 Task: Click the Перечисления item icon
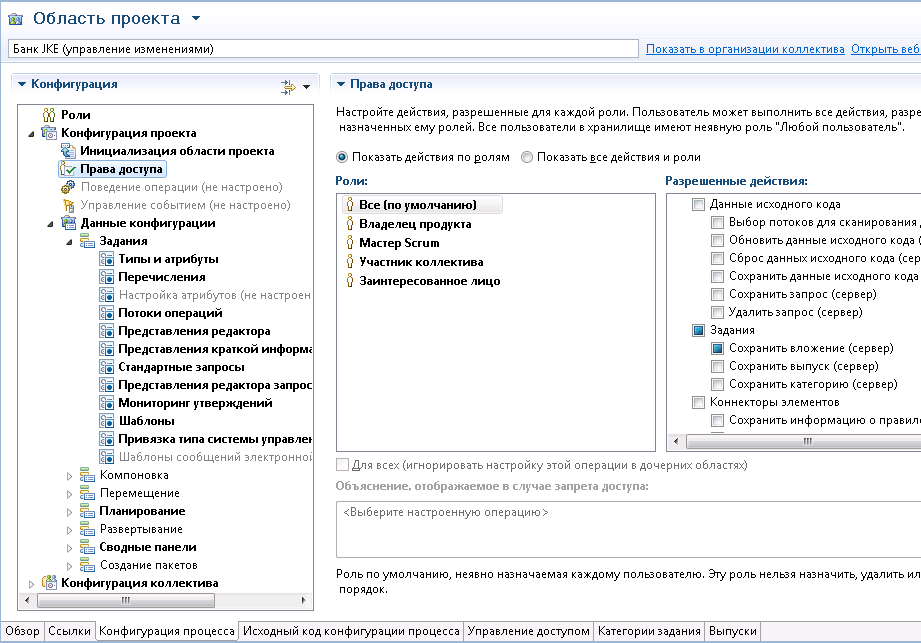pyautogui.click(x=107, y=277)
